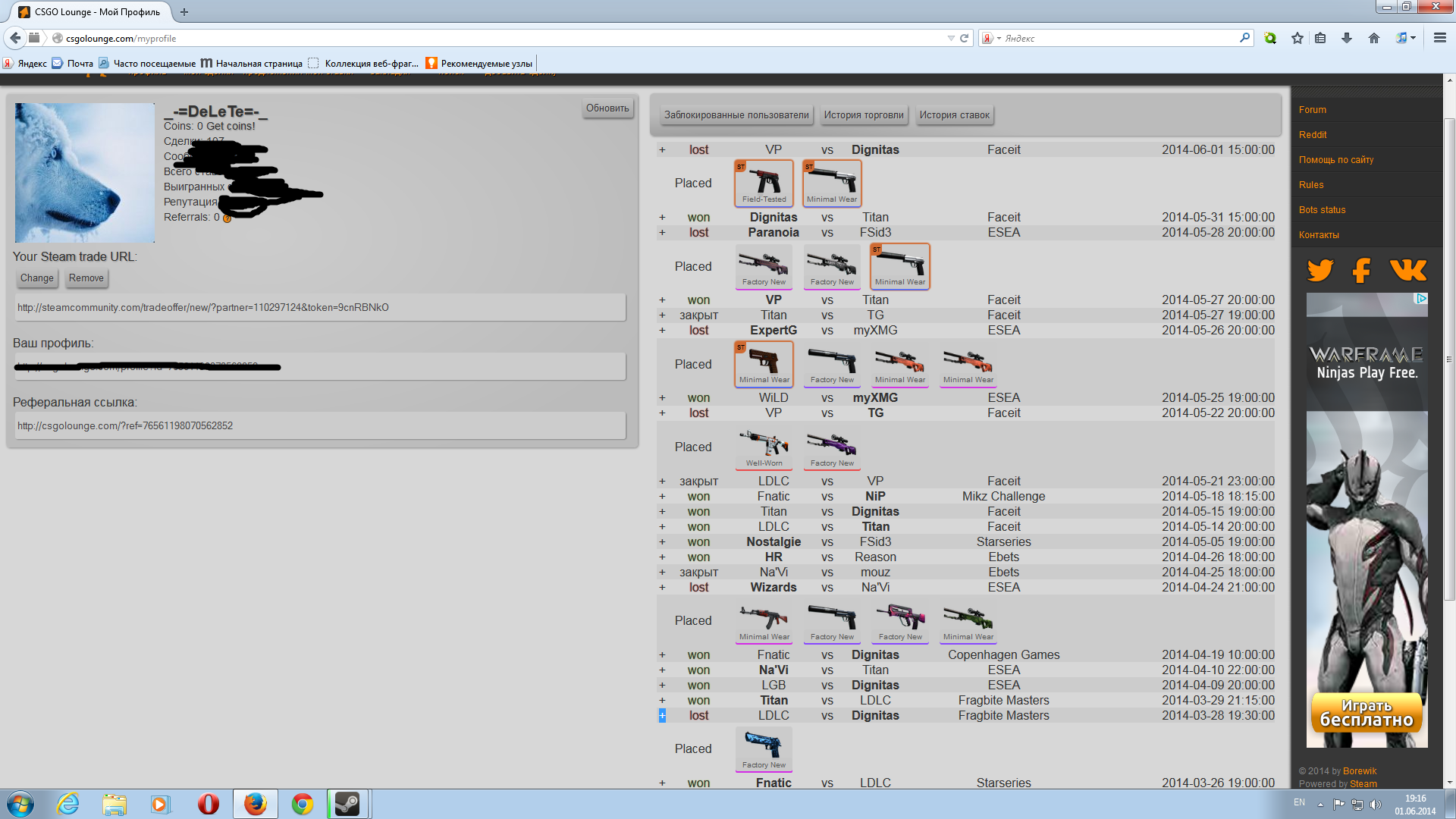The height and width of the screenshot is (819, 1456).
Task: Launch Internet Explorer from taskbar
Action: [68, 804]
